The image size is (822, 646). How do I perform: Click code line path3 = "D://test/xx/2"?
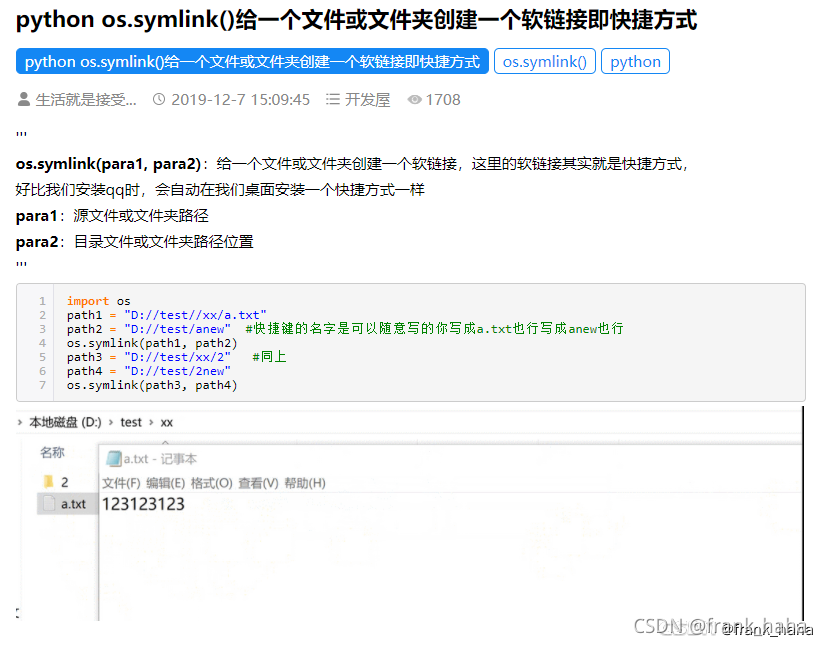pyautogui.click(x=149, y=357)
